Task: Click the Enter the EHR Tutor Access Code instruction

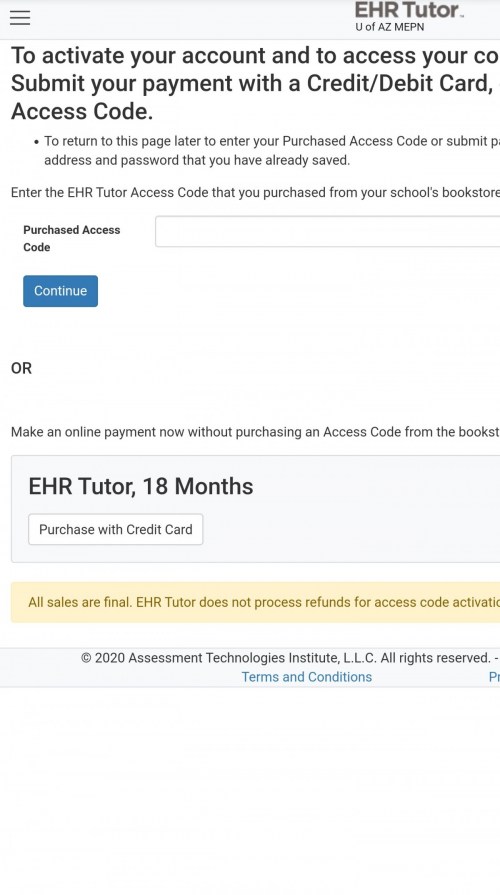Action: [x=255, y=192]
